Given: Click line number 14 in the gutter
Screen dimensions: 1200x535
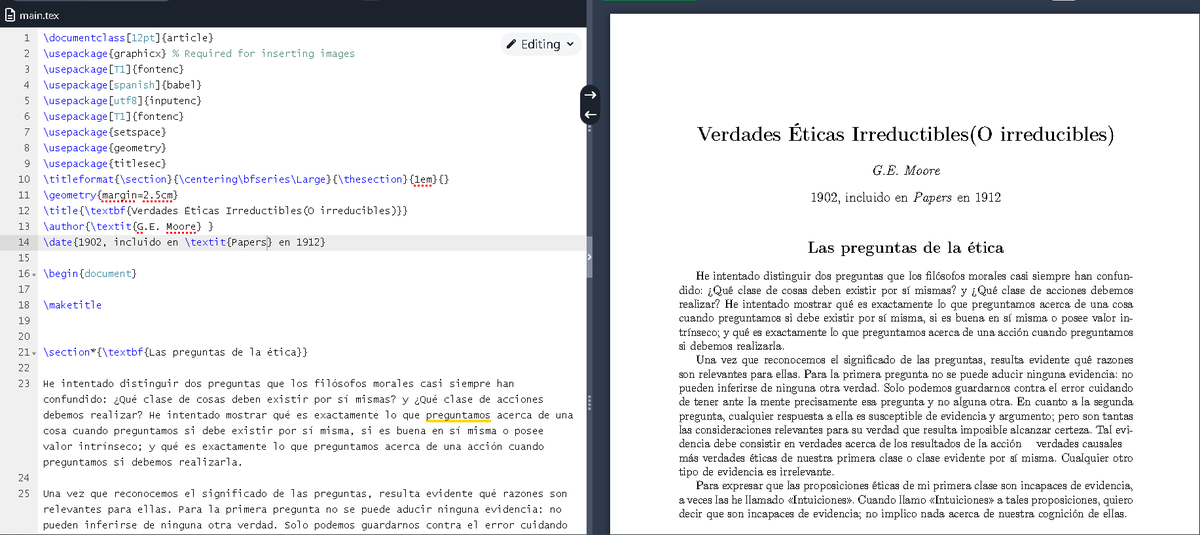Looking at the screenshot, I should tap(23, 243).
